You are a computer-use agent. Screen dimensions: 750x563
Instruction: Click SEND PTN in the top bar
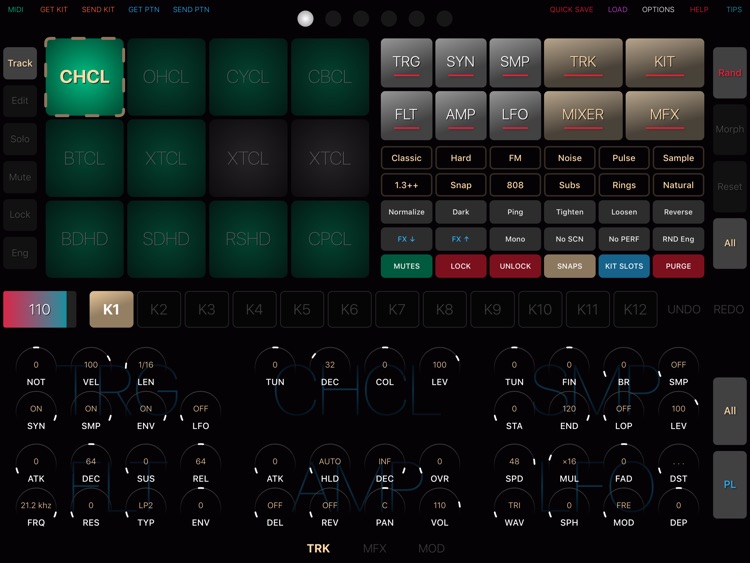(x=191, y=9)
